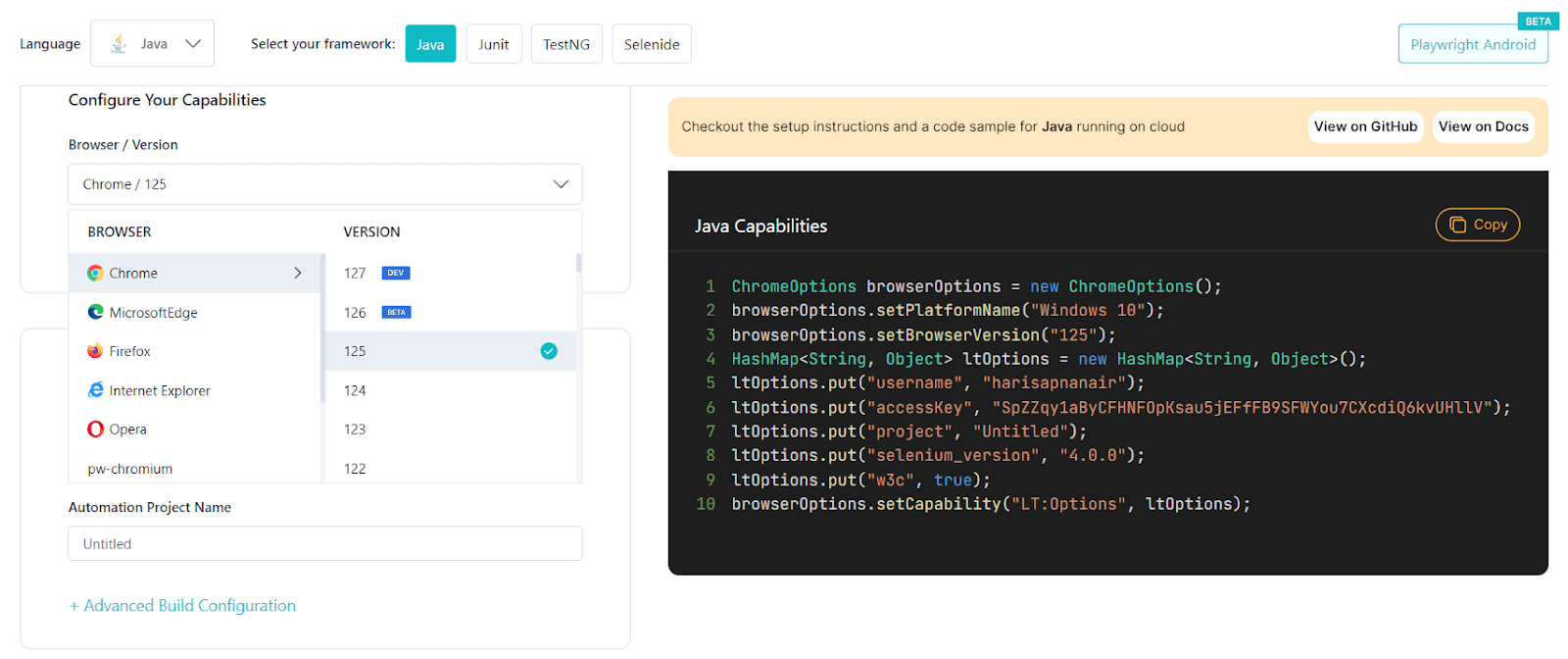The width and height of the screenshot is (1568, 659).
Task: Toggle the checkmark on version 125
Action: click(x=549, y=351)
